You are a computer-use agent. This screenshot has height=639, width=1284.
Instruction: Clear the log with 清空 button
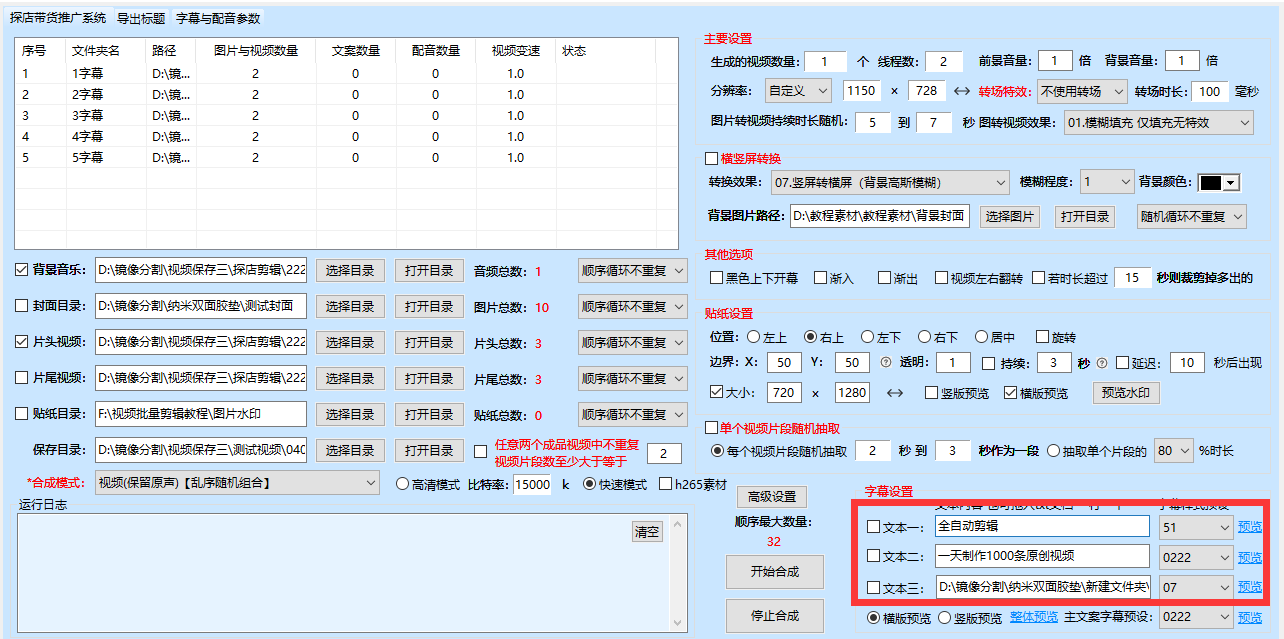coord(647,531)
